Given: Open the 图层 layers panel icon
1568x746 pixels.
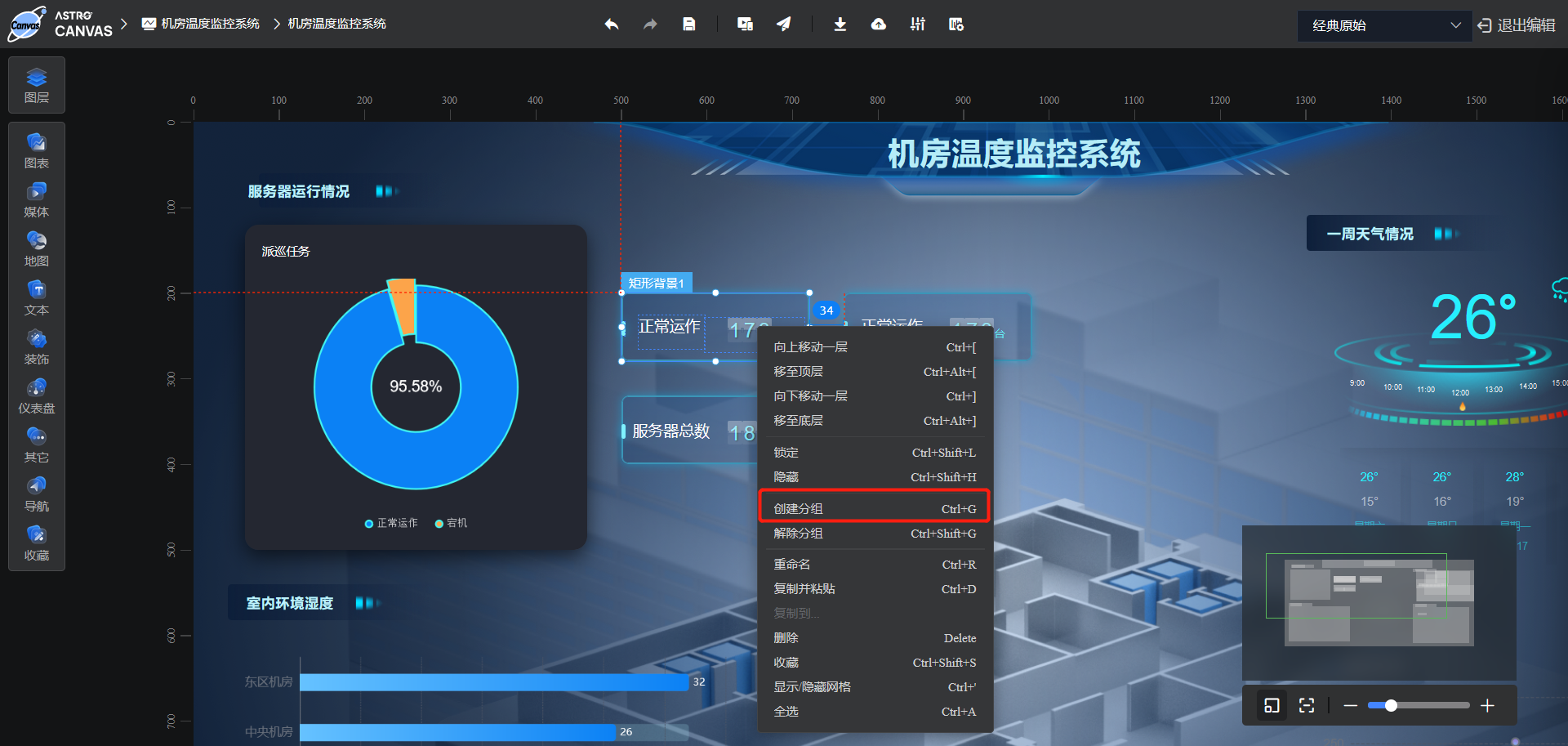Looking at the screenshot, I should (x=36, y=84).
